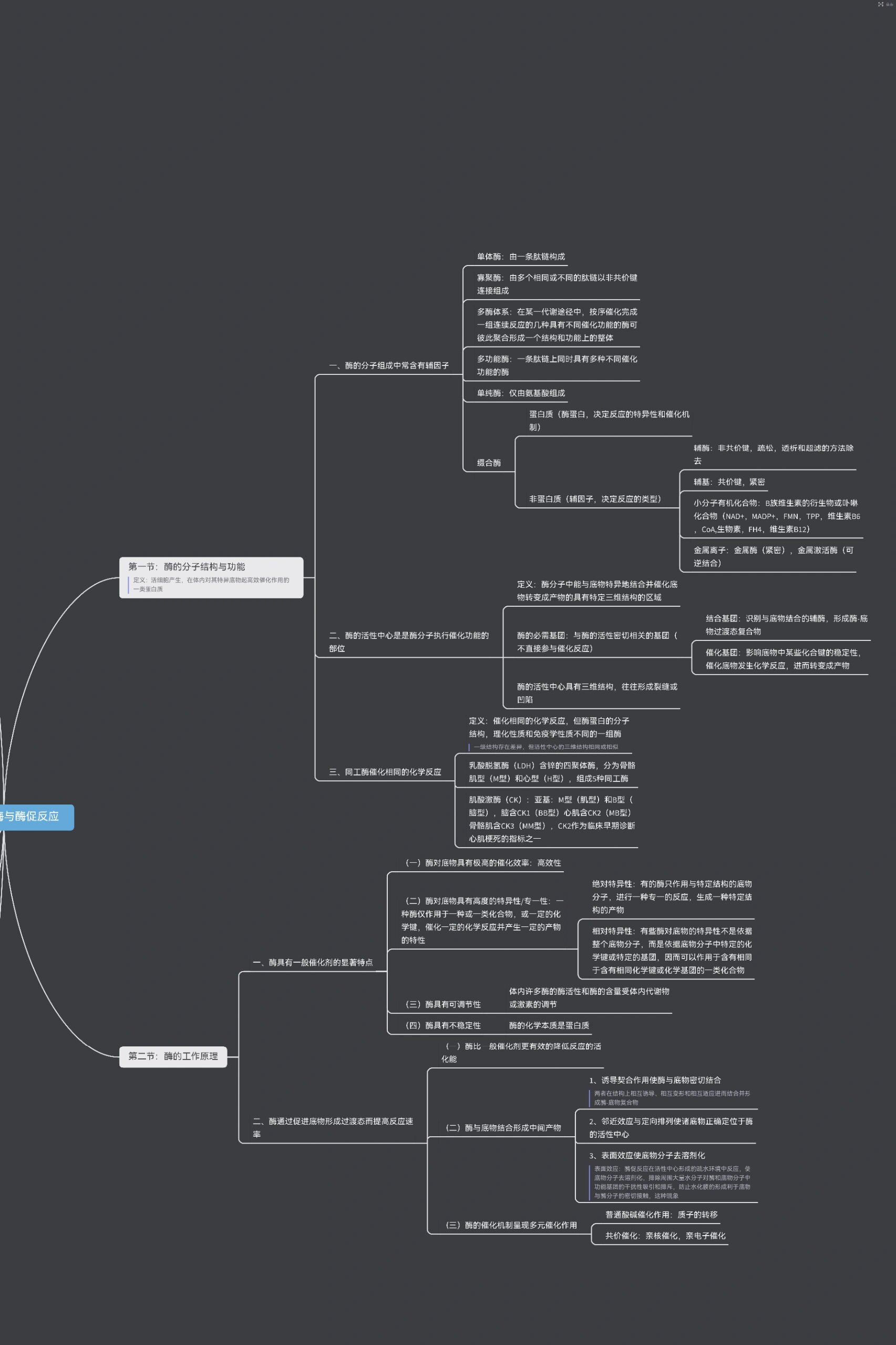Select node 非蛋白质（辅因子，决定反应的类型）

click(595, 499)
